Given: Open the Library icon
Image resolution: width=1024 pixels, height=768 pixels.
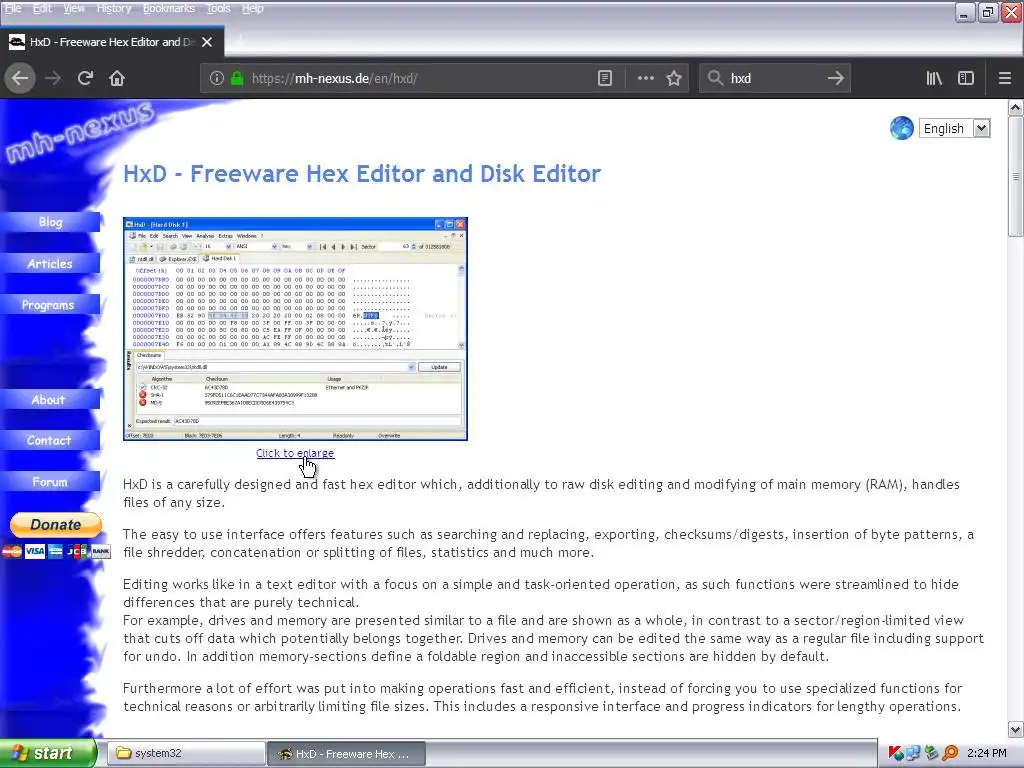Looking at the screenshot, I should pos(934,78).
